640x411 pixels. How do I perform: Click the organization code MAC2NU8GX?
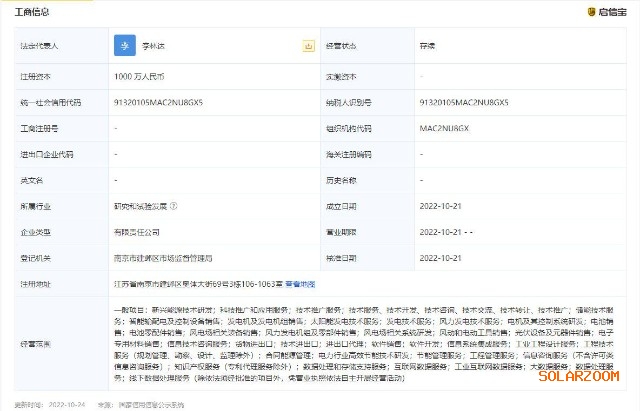[443, 128]
